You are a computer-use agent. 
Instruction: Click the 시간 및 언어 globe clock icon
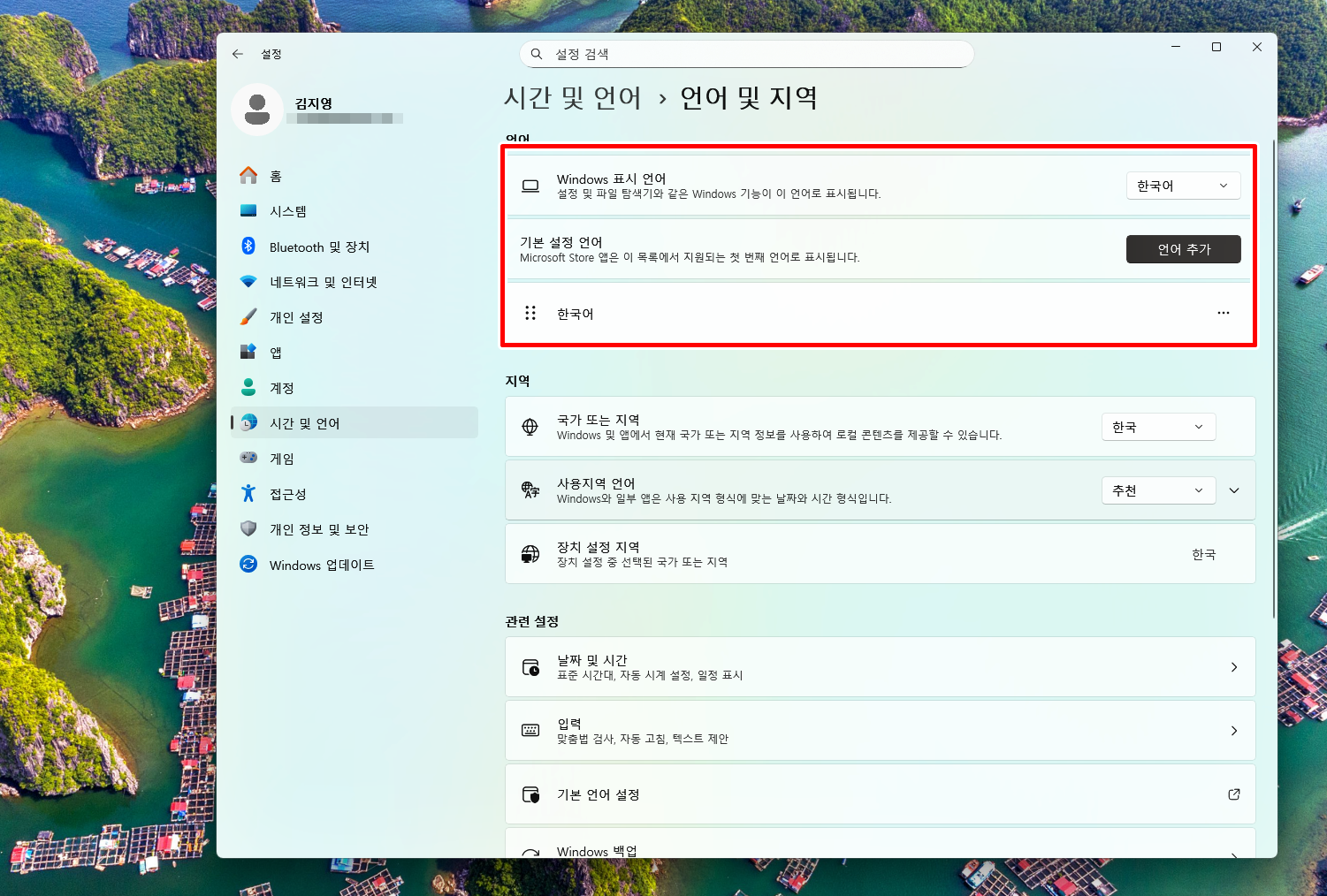pos(249,423)
